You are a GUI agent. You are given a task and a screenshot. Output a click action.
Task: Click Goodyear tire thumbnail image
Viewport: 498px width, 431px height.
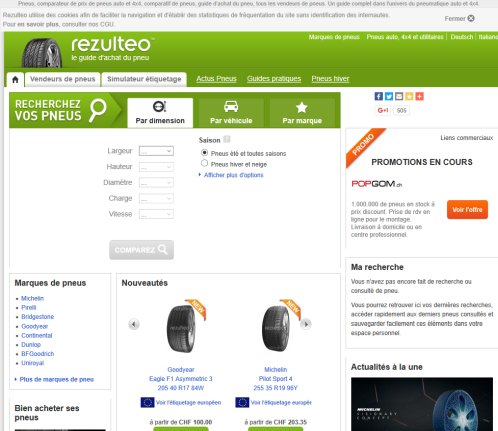coord(181,328)
